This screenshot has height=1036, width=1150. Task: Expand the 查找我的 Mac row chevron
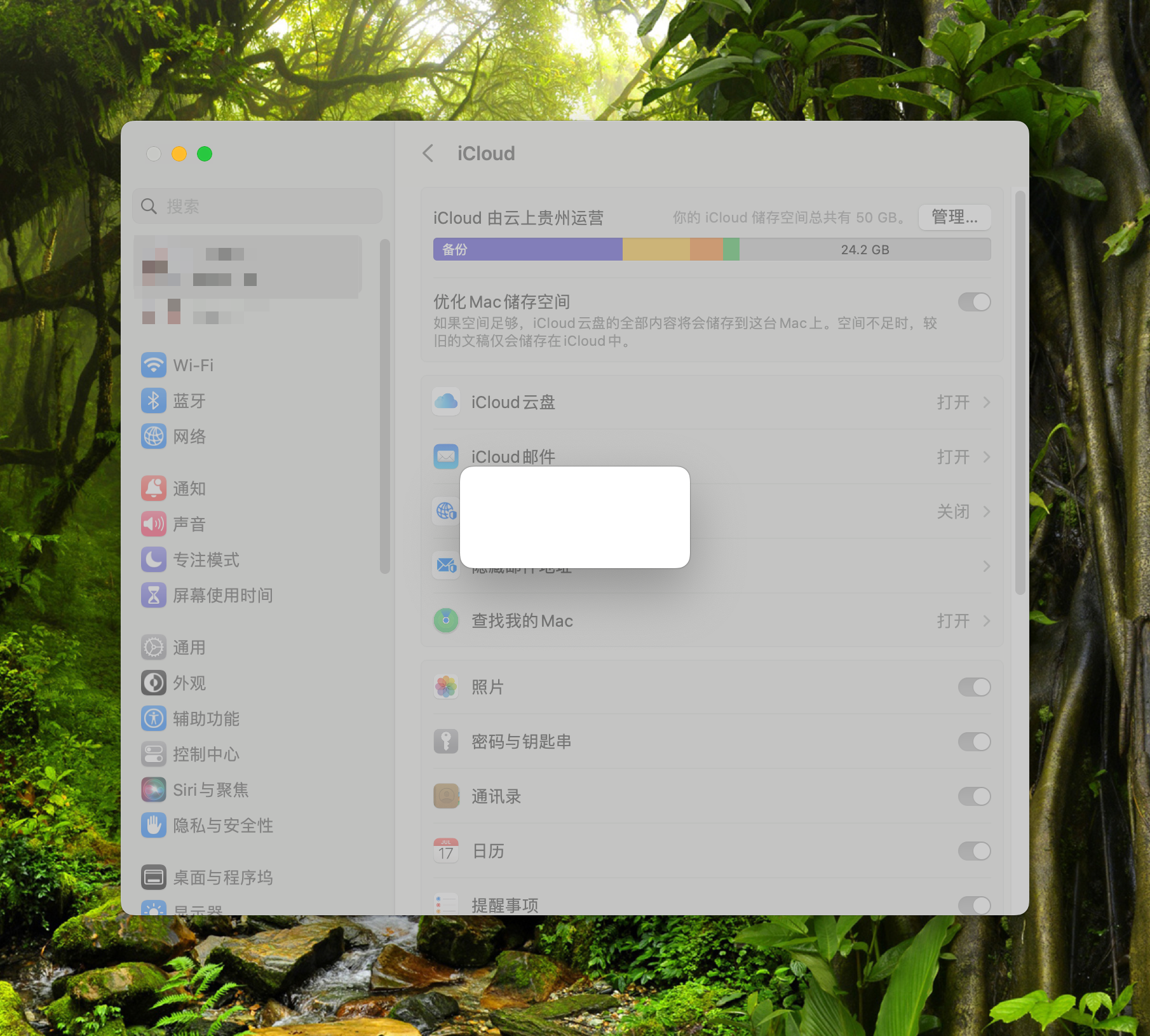[x=986, y=621]
